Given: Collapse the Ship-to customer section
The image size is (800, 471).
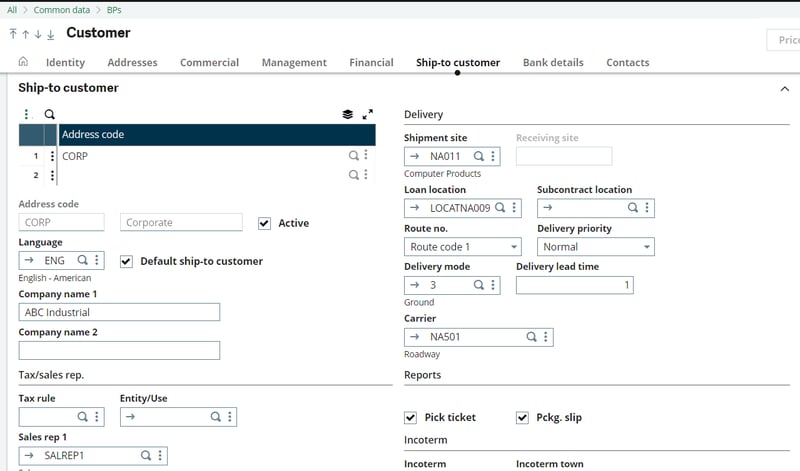Looking at the screenshot, I should (783, 89).
